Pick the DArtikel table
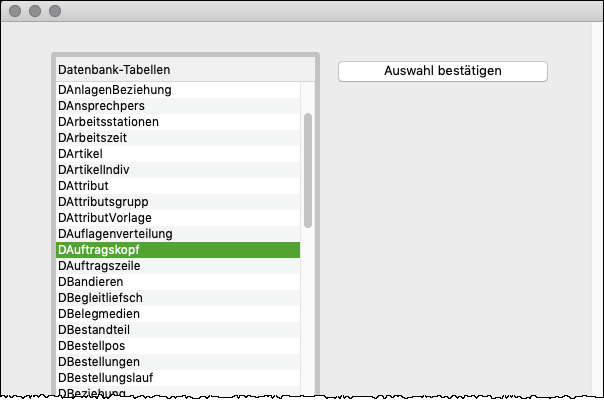This screenshot has height=401, width=604. (81, 153)
